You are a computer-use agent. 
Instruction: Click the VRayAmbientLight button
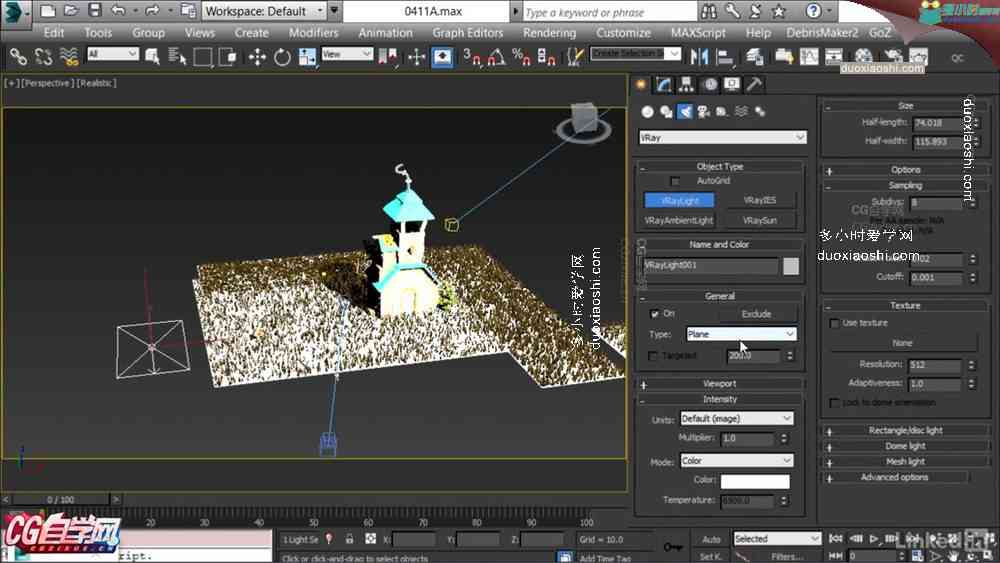click(679, 220)
